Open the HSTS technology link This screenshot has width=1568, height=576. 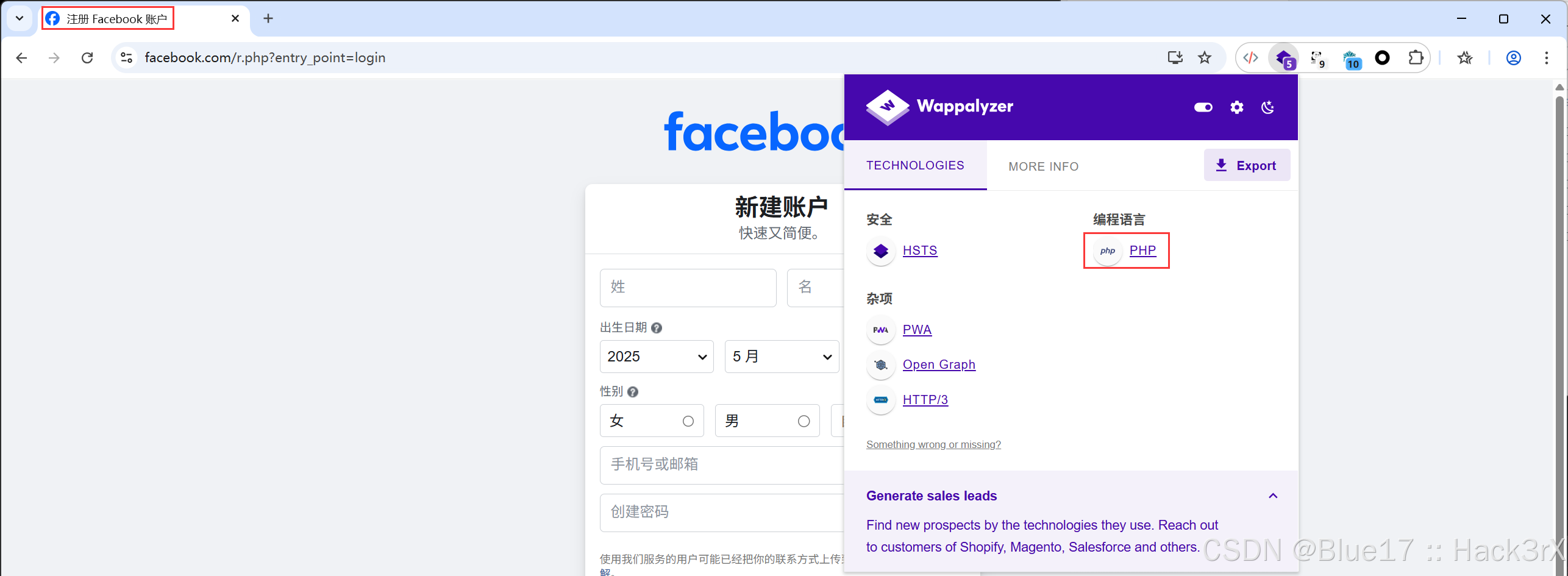tap(920, 251)
